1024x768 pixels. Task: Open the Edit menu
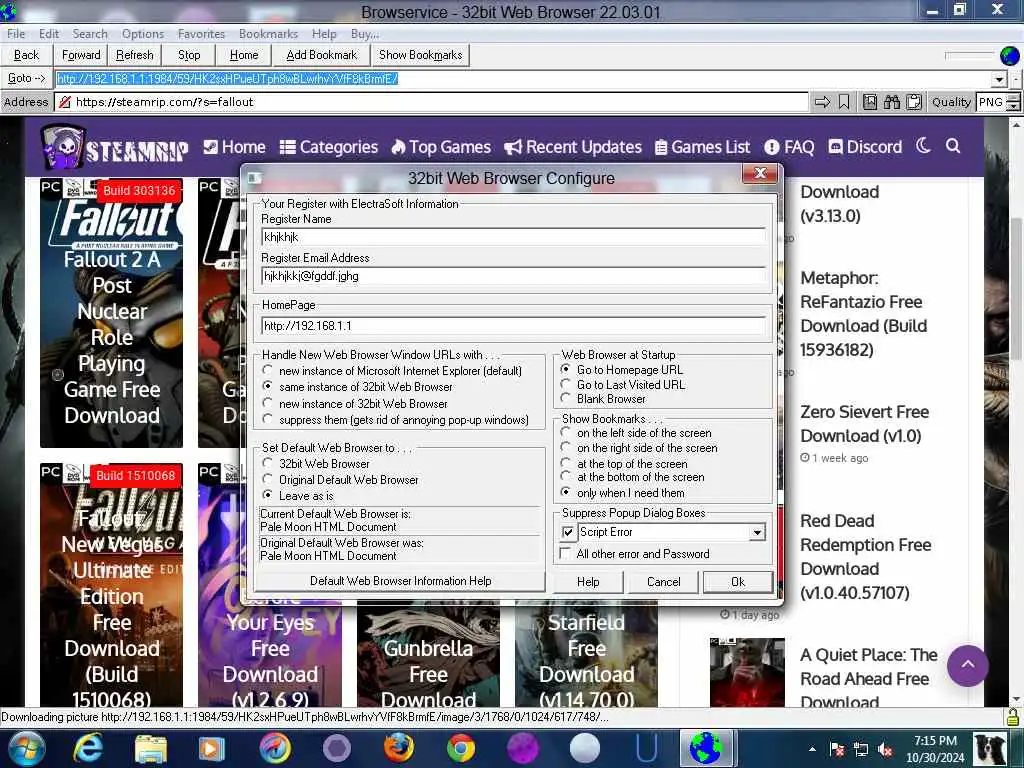[x=49, y=34]
